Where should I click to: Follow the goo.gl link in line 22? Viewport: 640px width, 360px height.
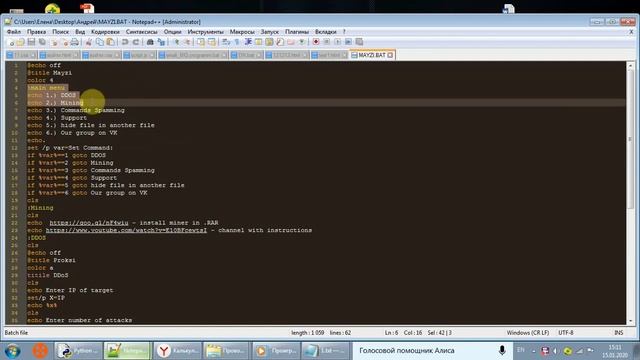point(89,223)
